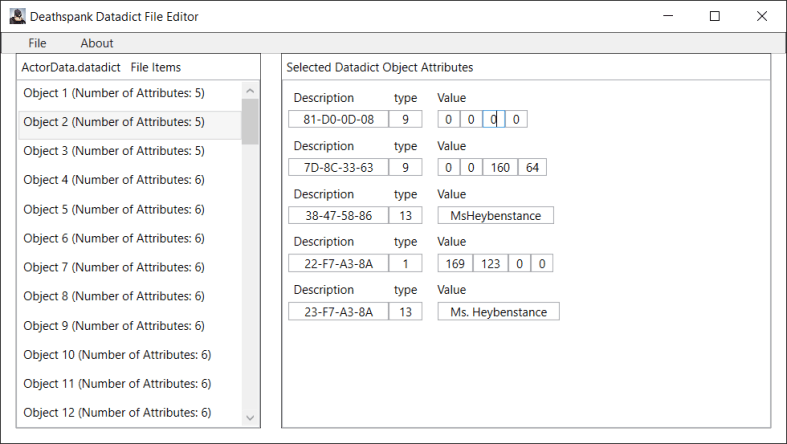Choose Object 6 from the list

coord(114,238)
